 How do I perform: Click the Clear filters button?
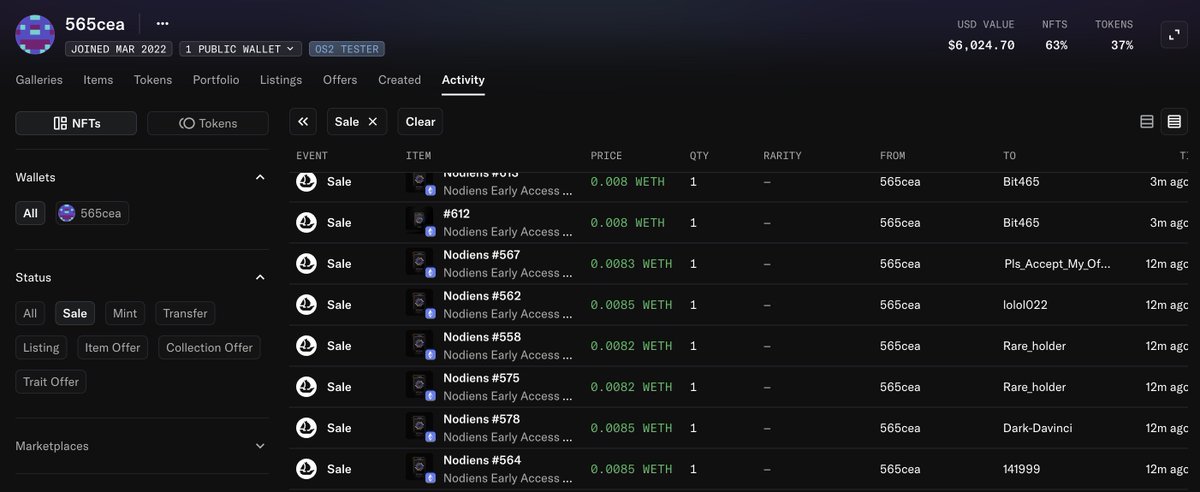pos(420,122)
